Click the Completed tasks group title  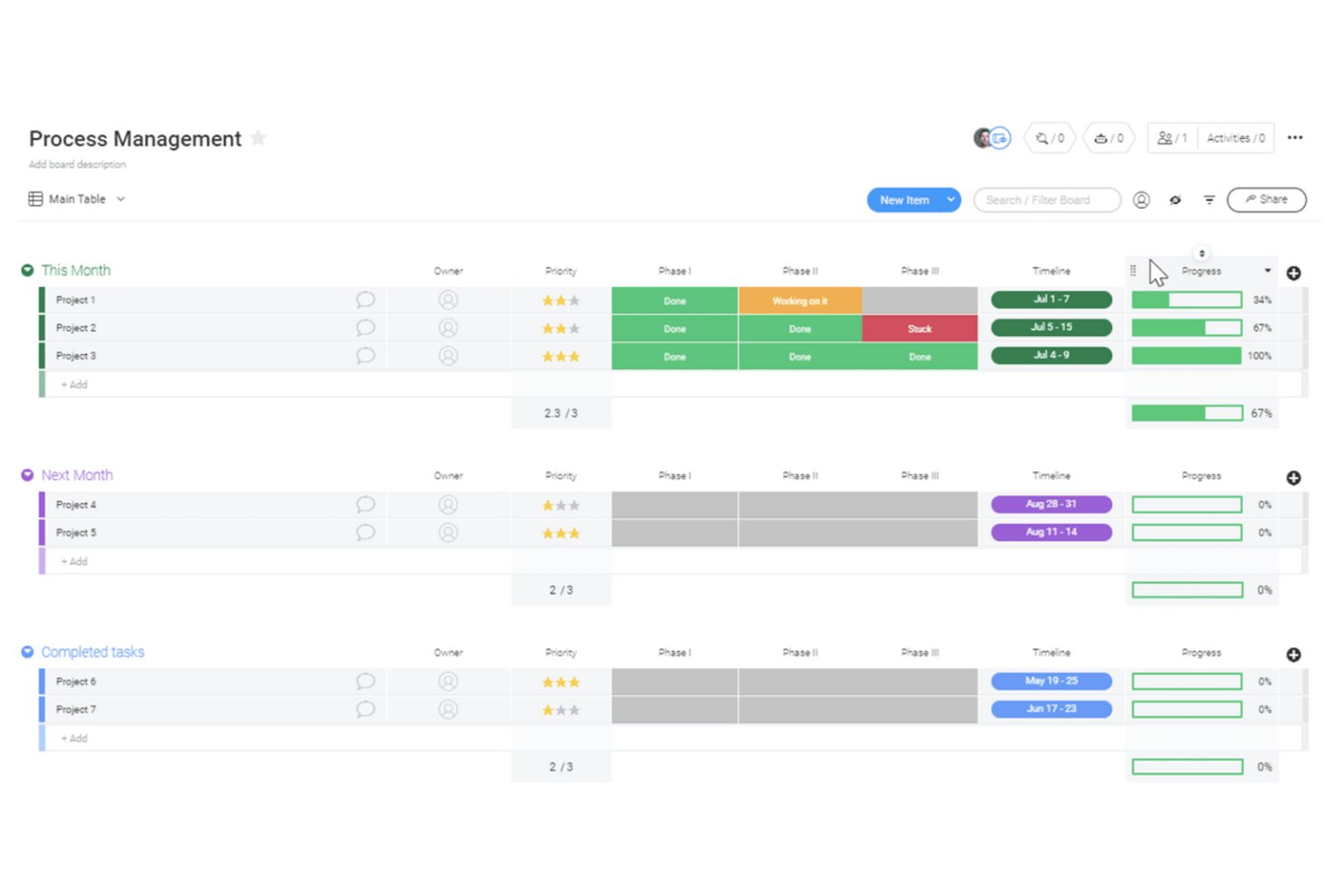pos(93,652)
